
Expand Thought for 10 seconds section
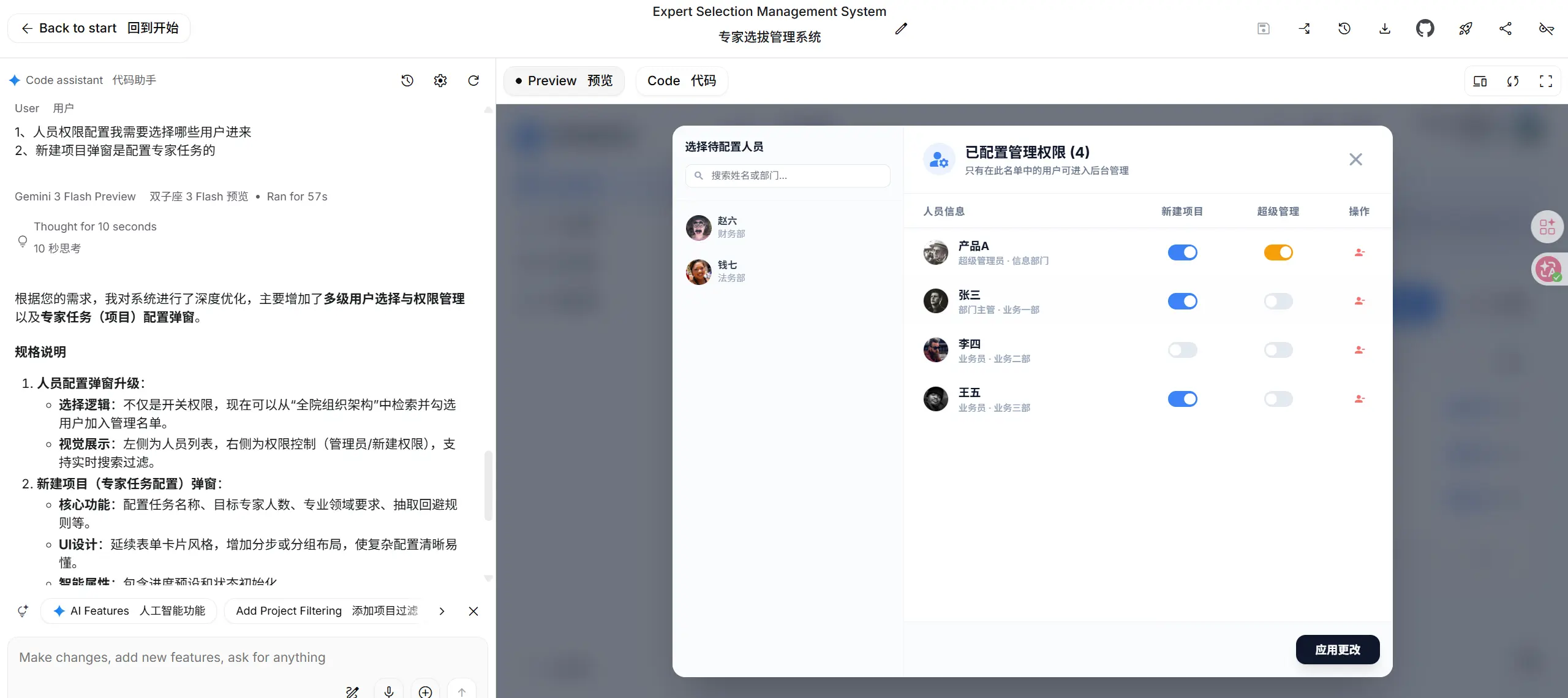(x=95, y=227)
